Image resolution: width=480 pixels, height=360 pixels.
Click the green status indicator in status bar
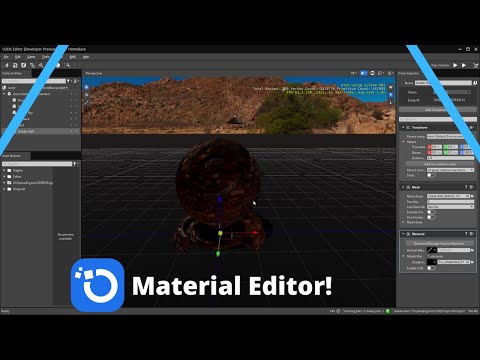(388, 311)
